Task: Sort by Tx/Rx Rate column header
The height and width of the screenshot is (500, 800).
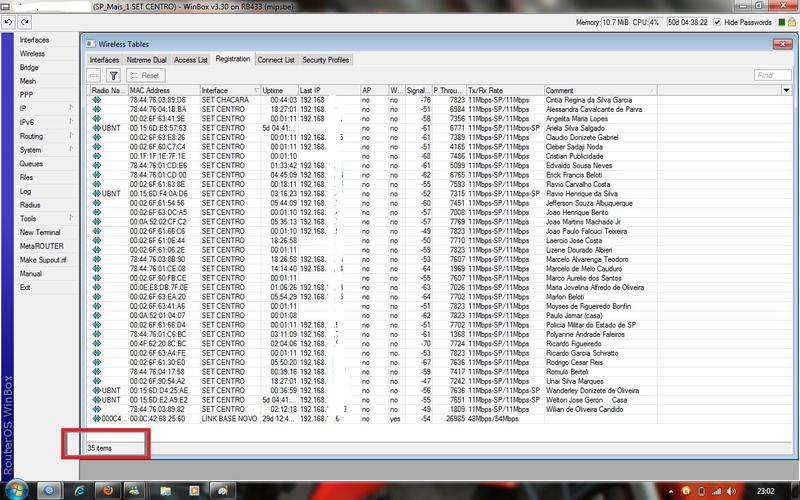Action: [x=505, y=90]
